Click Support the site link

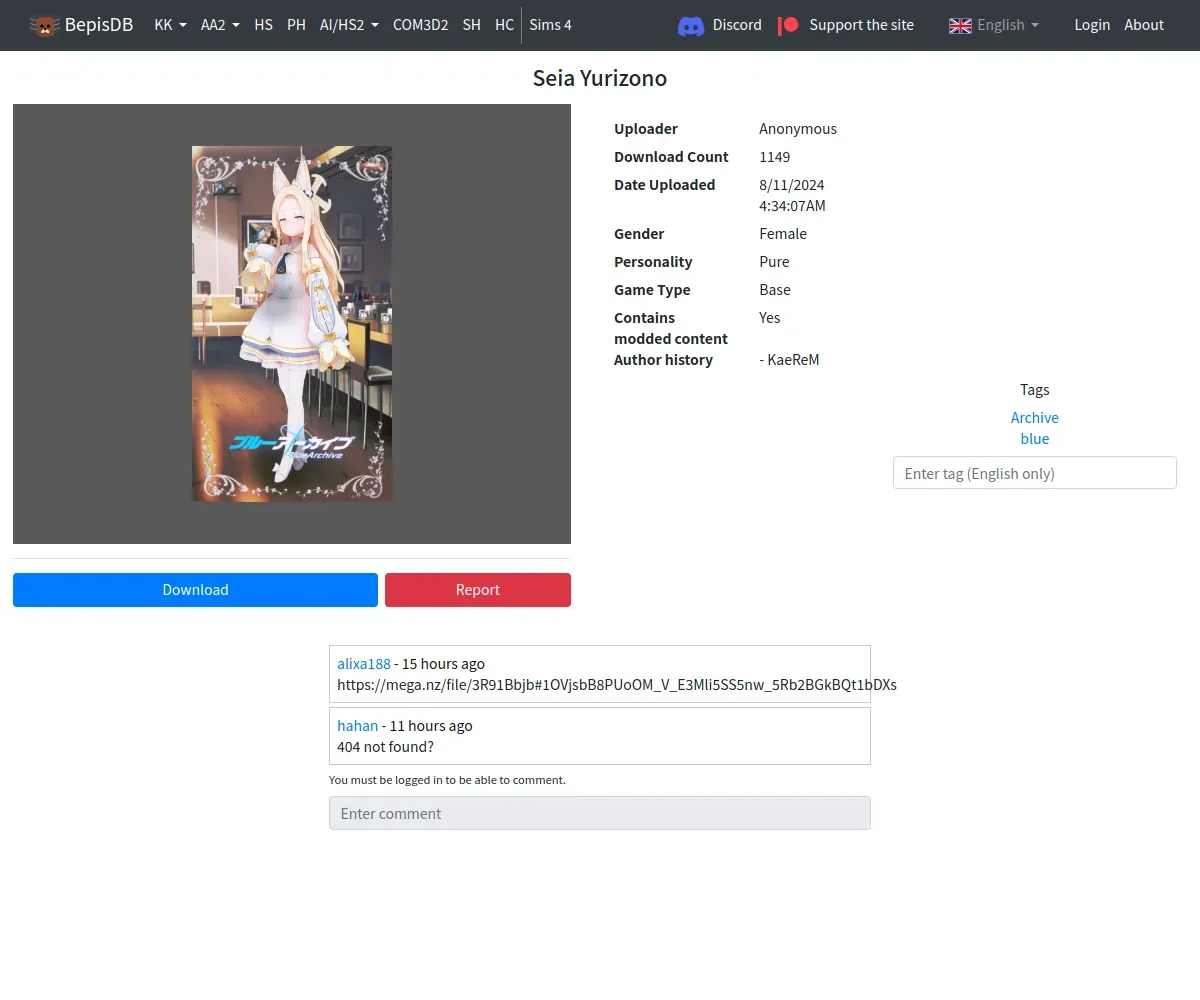(x=861, y=25)
